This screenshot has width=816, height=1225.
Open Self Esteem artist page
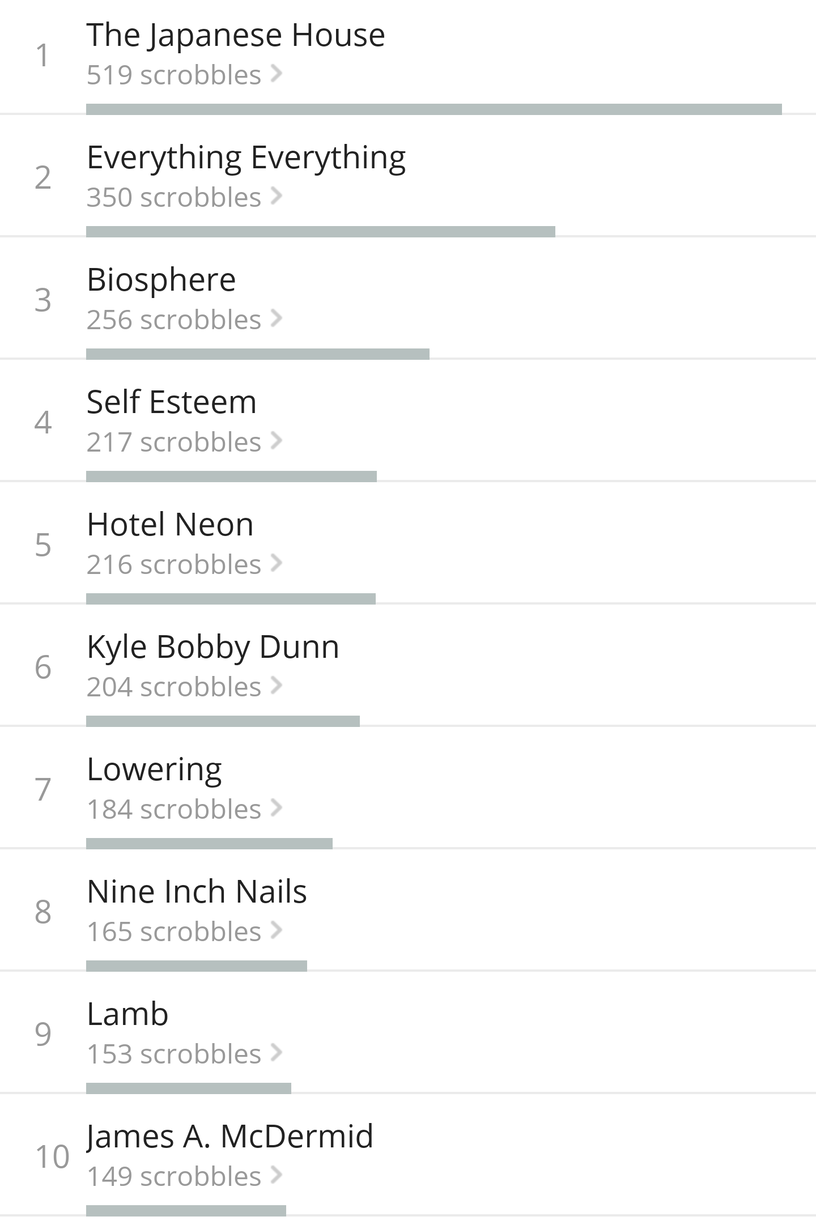tap(171, 402)
